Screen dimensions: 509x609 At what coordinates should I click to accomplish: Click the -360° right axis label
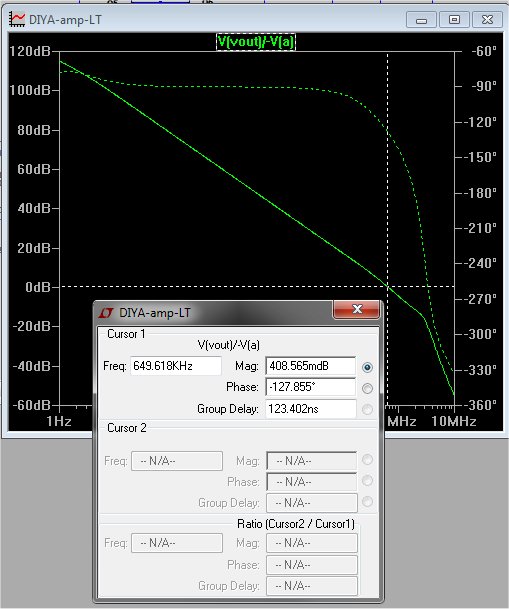(x=480, y=405)
